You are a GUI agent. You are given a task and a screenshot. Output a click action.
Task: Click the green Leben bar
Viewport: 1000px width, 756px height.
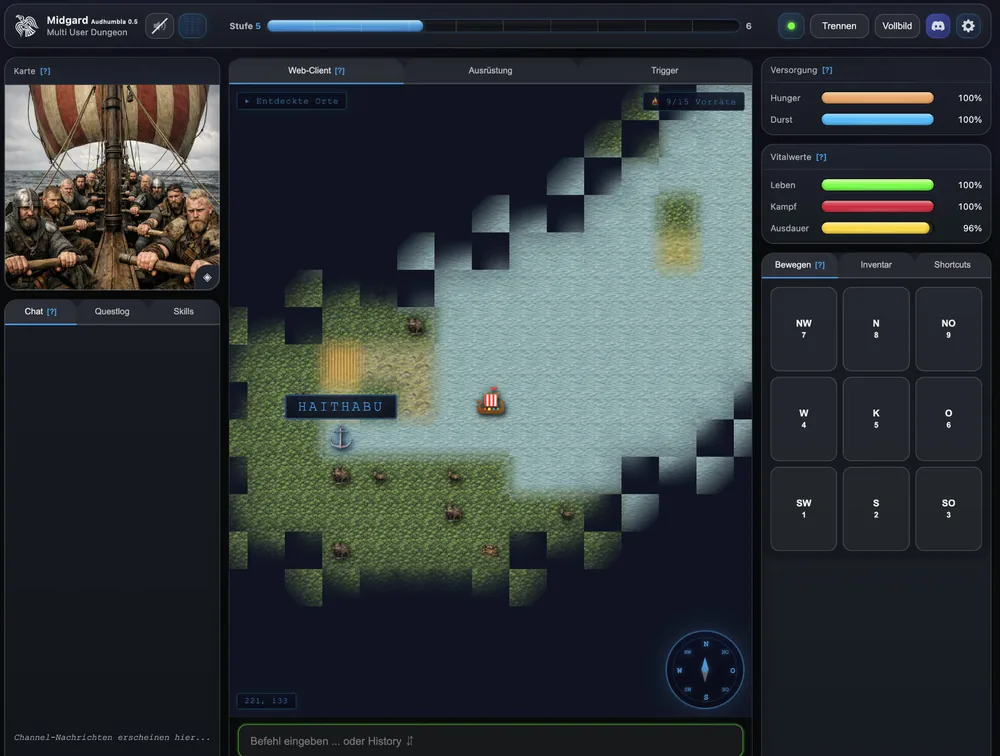pos(878,185)
